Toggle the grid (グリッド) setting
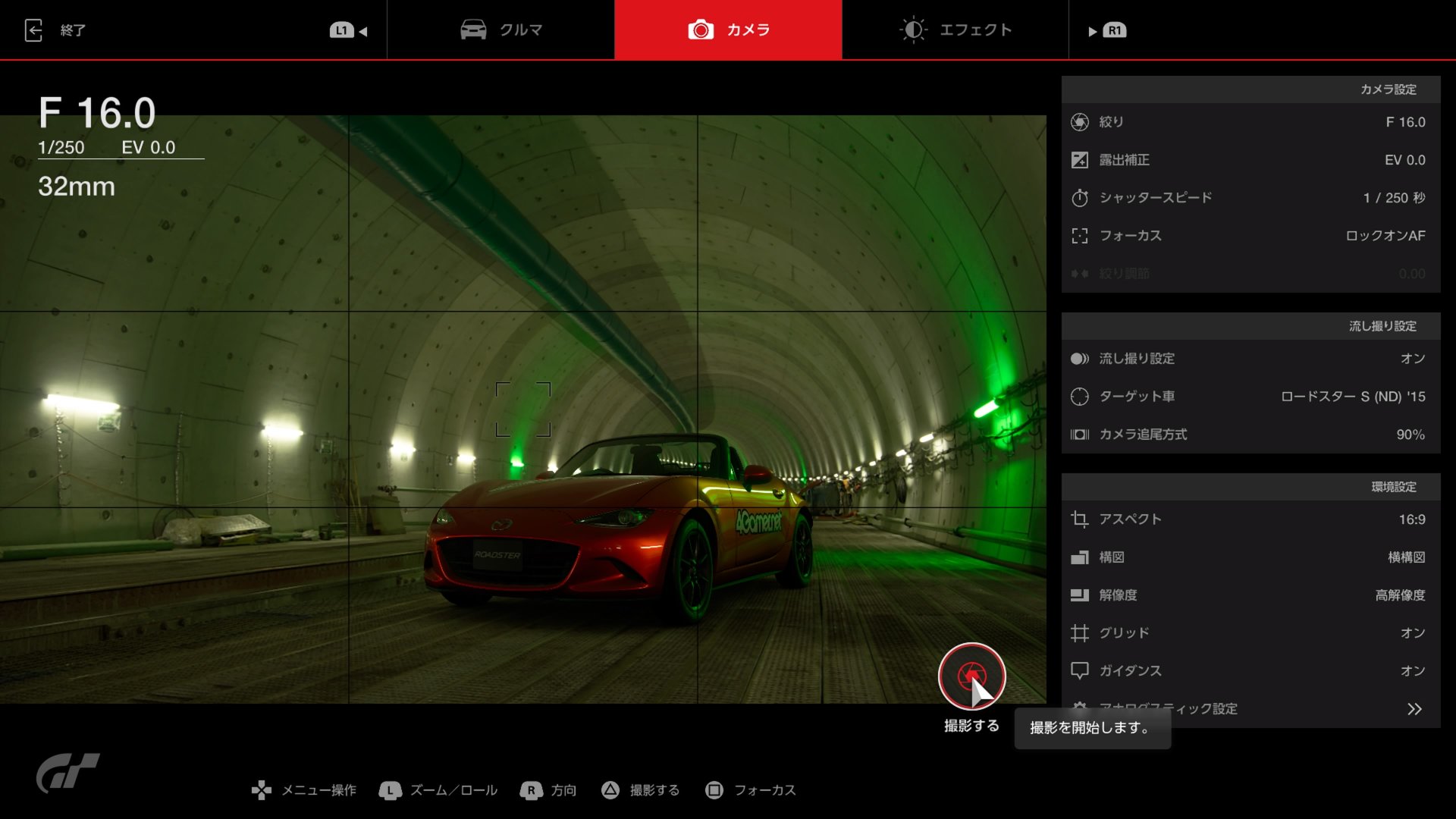The height and width of the screenshot is (819, 1456). point(1412,633)
